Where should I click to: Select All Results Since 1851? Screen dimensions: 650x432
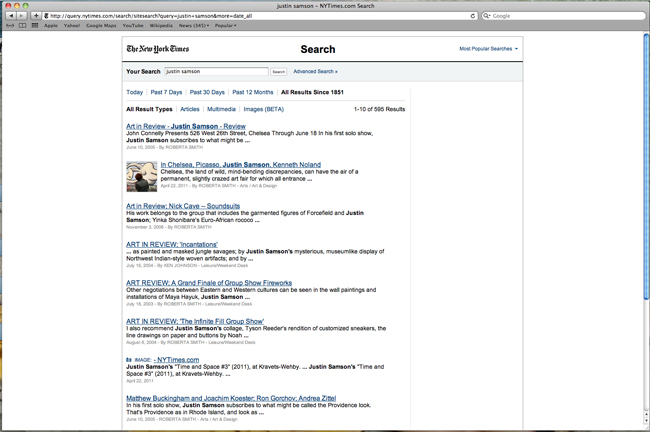click(x=312, y=92)
